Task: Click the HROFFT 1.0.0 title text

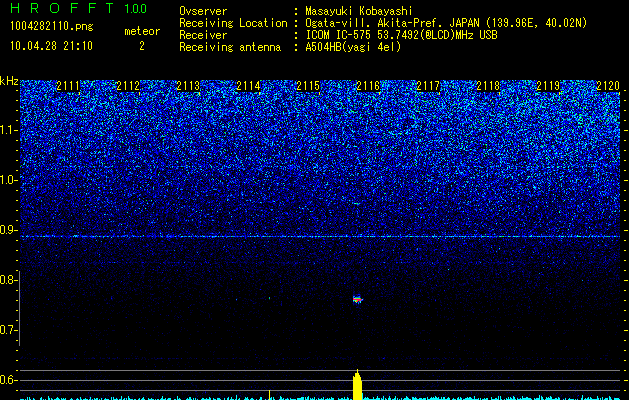Action: [78, 8]
